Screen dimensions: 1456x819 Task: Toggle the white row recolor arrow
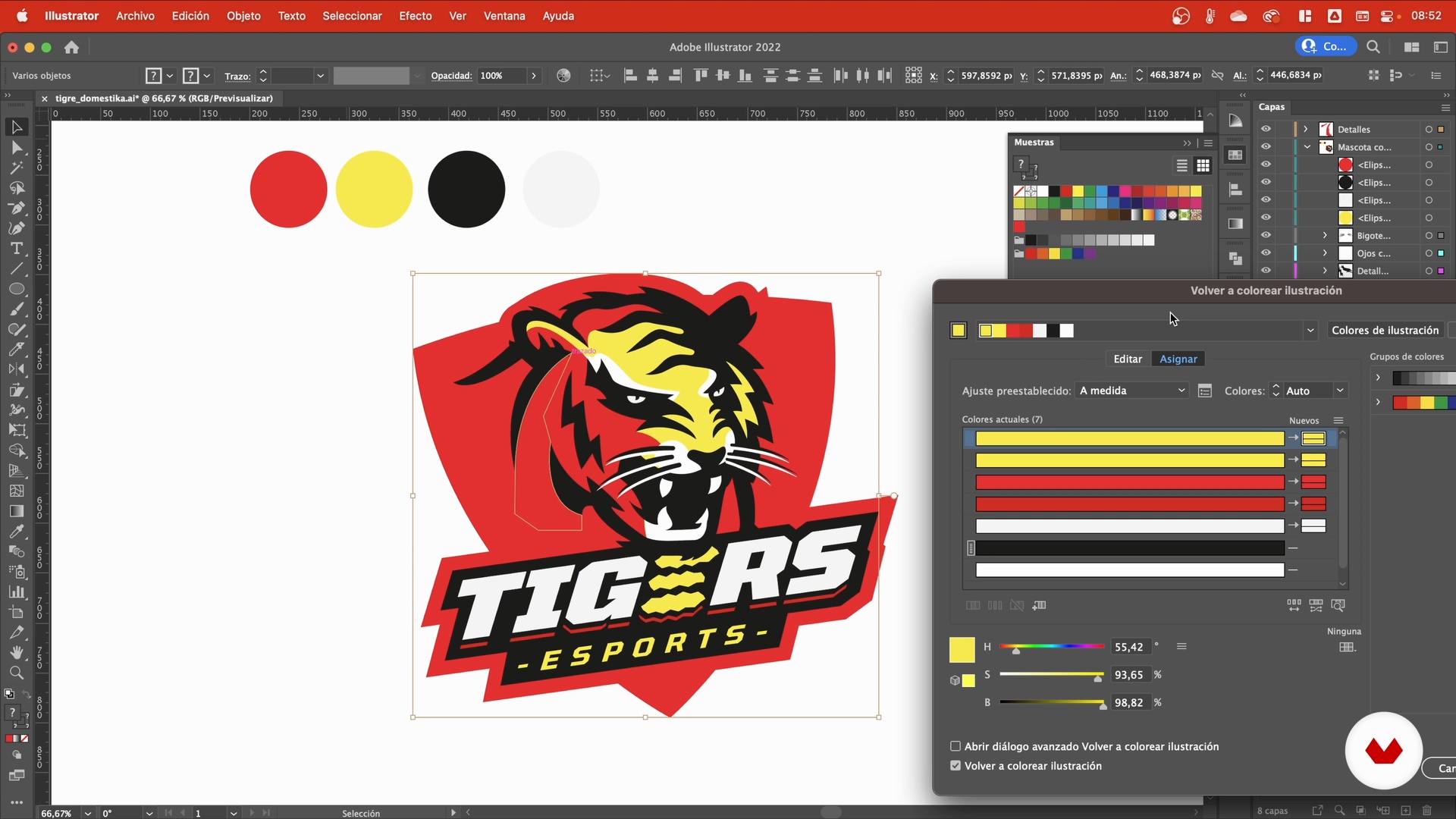(1293, 526)
